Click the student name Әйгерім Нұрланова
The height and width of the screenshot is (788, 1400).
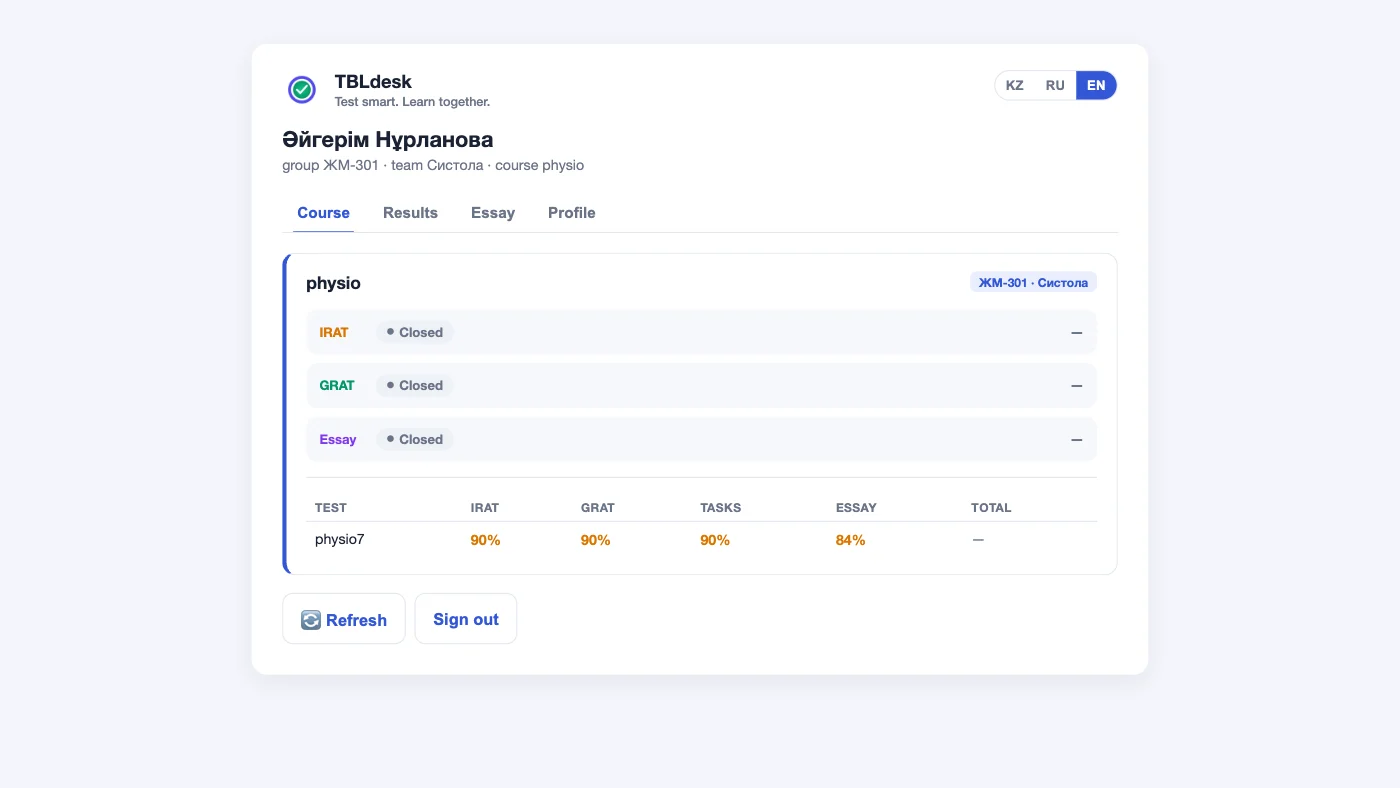388,140
